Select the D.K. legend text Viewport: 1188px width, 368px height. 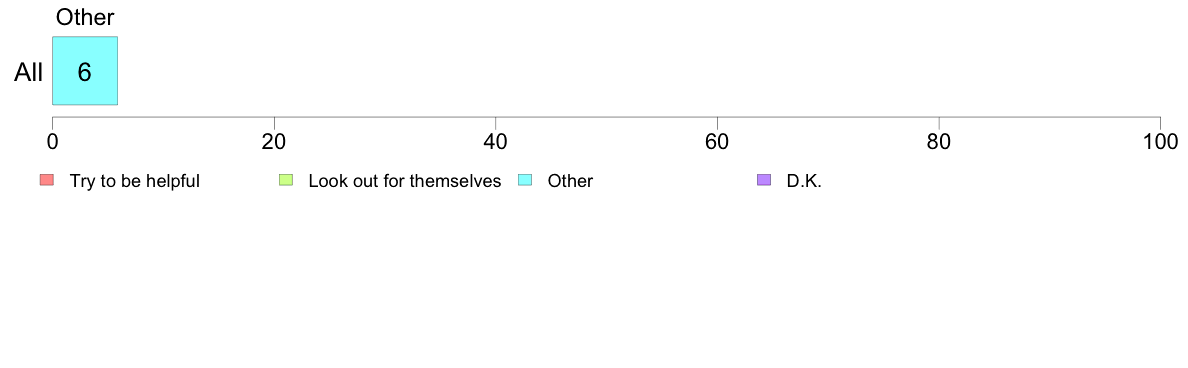coord(804,181)
